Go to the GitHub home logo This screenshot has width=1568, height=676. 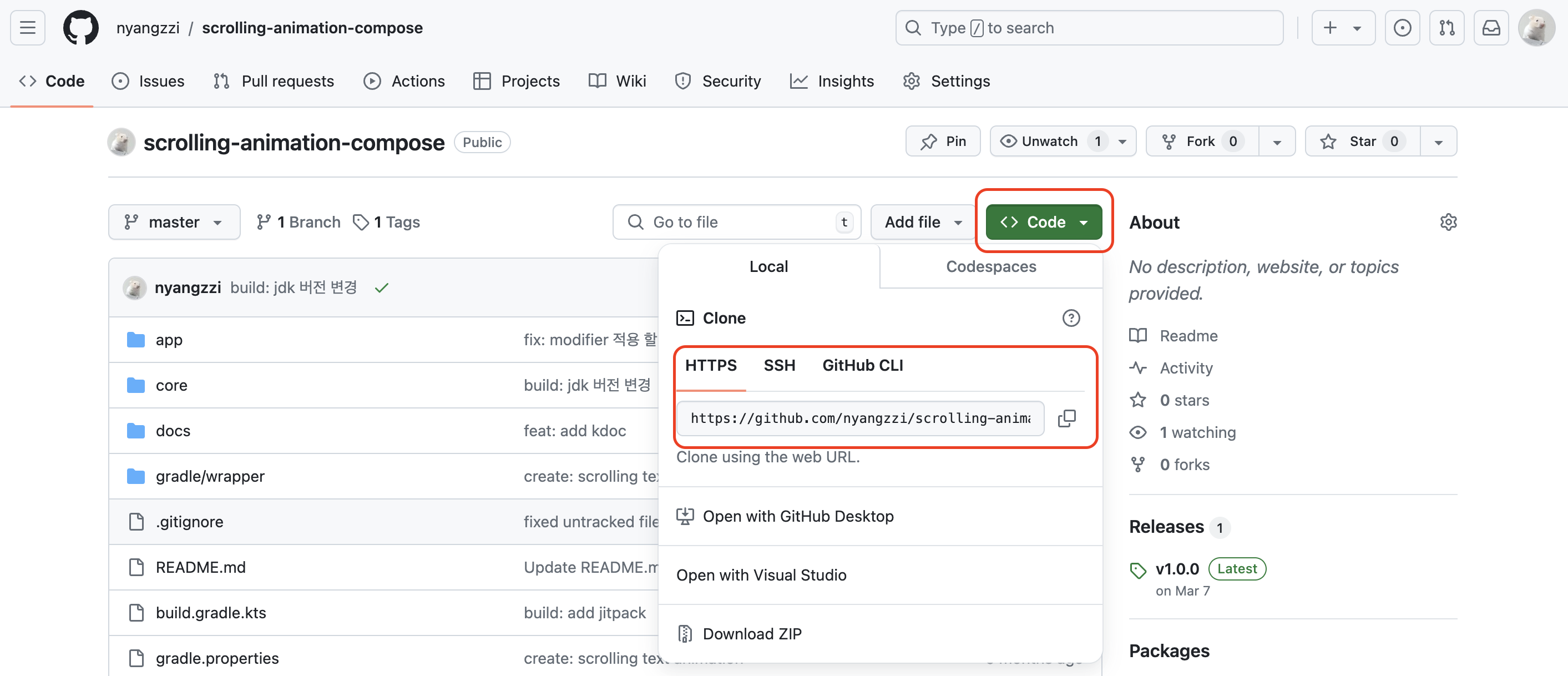(x=81, y=27)
